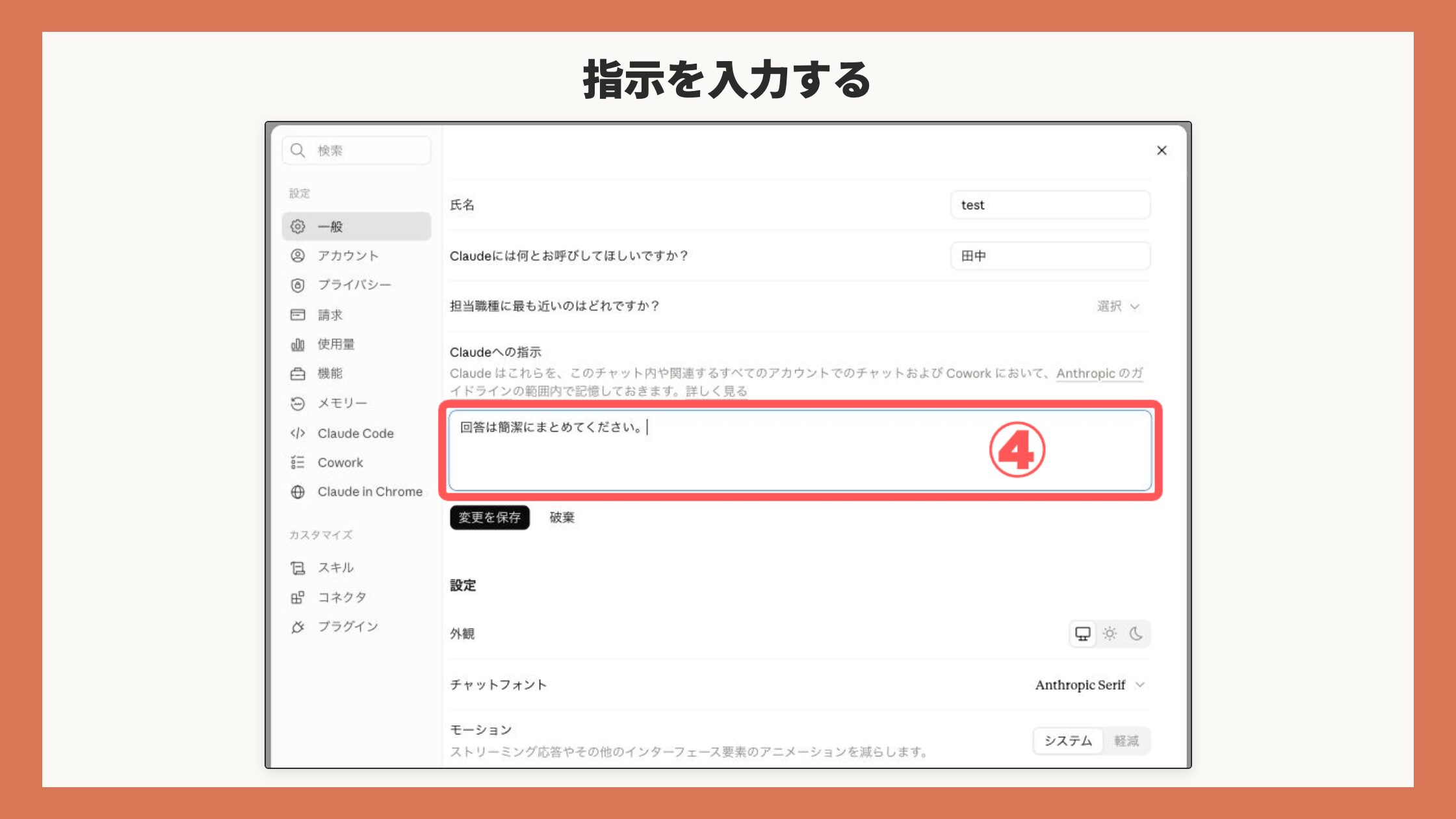This screenshot has width=1456, height=819.
Task: Click the nickname field containing 田中
Action: (1050, 256)
